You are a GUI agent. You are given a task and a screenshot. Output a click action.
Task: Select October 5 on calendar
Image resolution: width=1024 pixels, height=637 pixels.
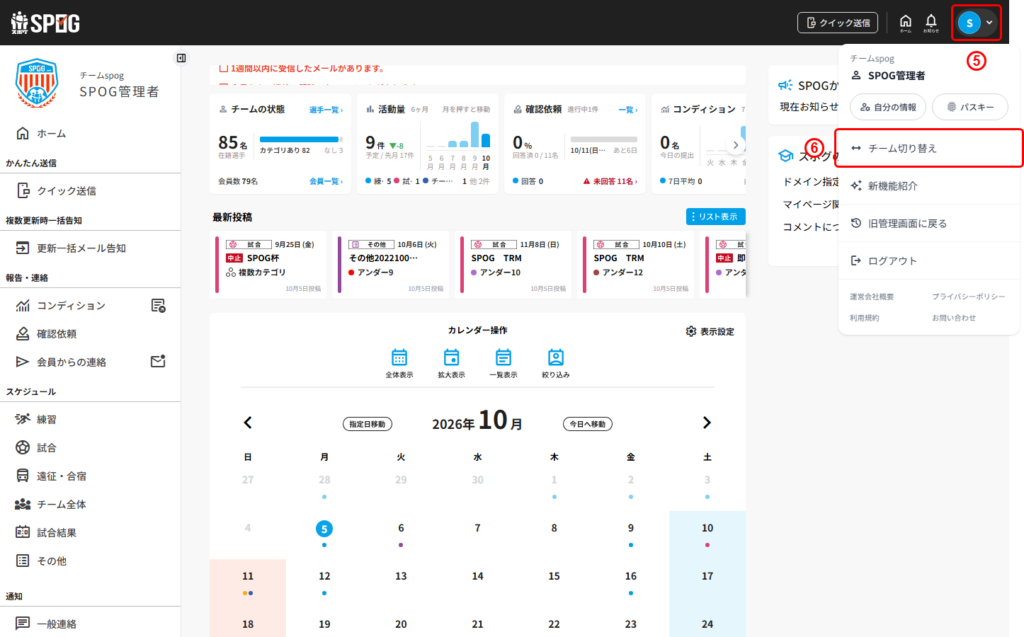pyautogui.click(x=324, y=528)
